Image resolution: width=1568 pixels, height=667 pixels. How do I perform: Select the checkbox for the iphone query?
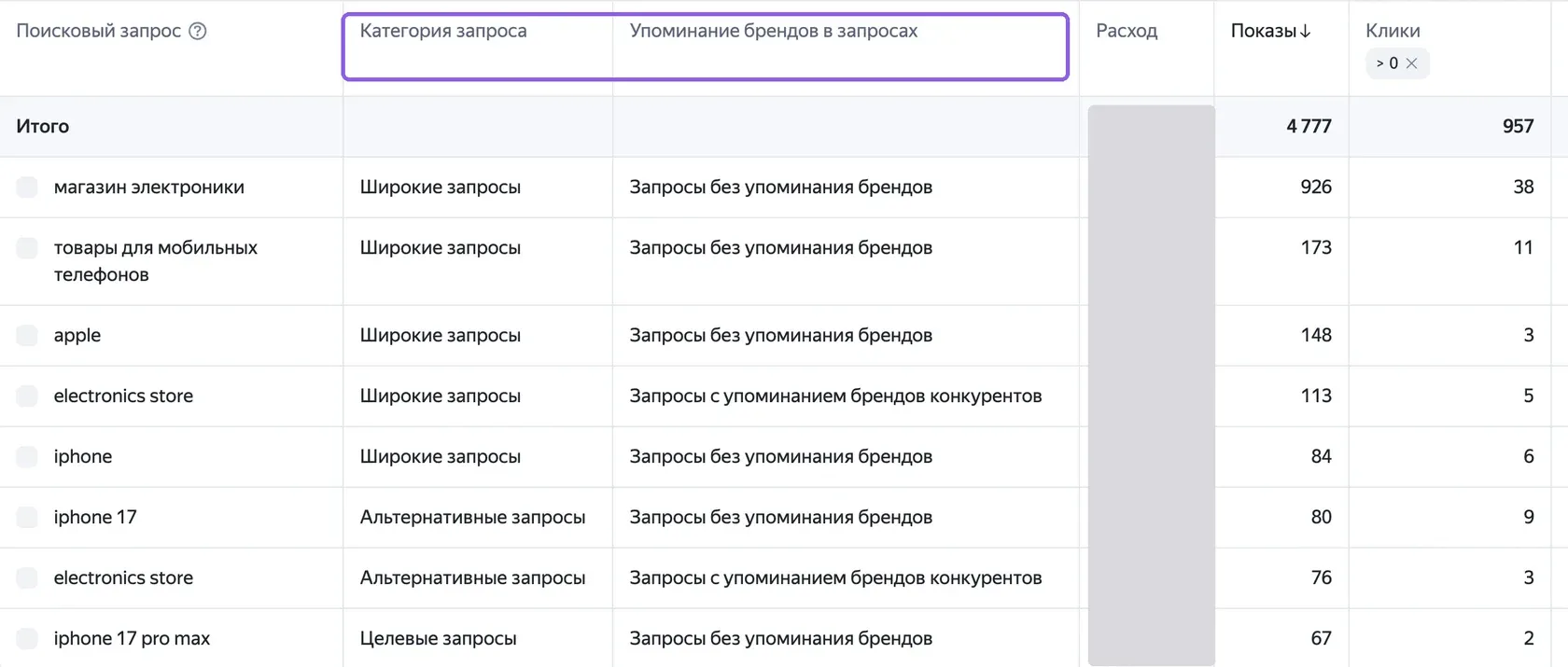point(27,456)
